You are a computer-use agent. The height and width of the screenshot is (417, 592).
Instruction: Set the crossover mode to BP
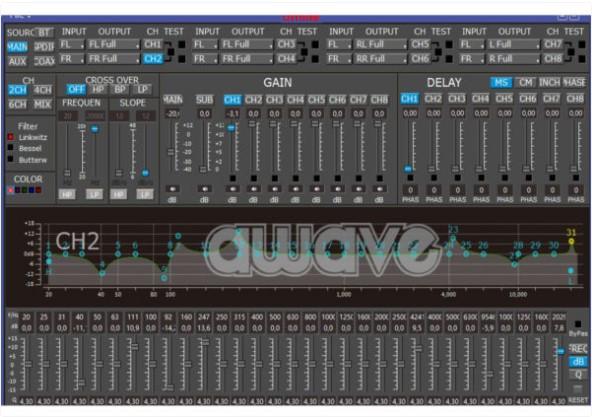tap(120, 90)
